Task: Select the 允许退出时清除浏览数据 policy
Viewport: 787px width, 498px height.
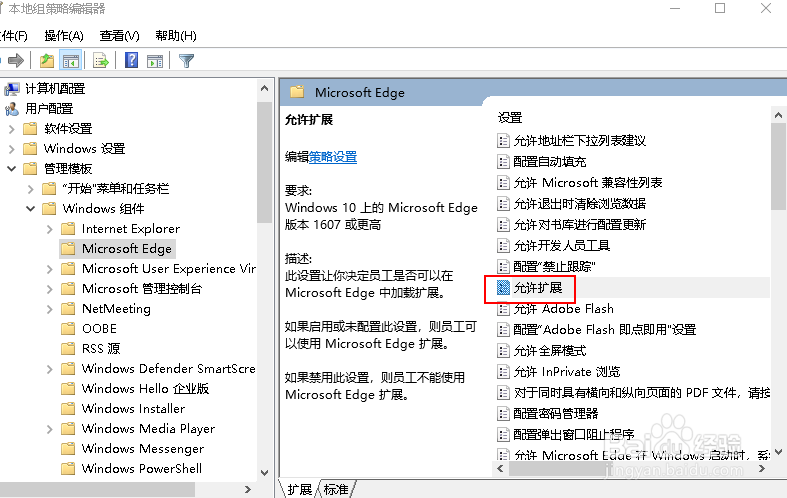Action: (580, 204)
